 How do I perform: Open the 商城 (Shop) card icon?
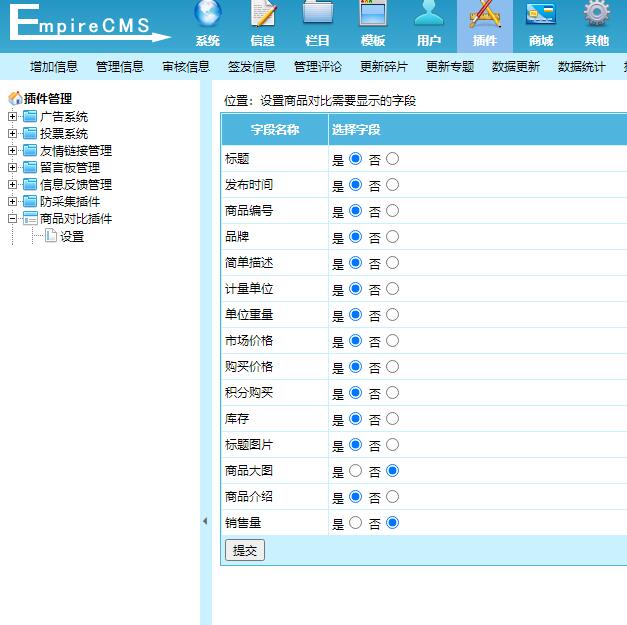(541, 14)
